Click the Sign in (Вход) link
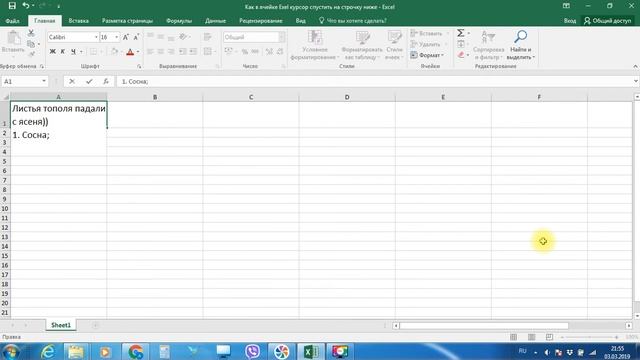This screenshot has height=360, width=640. click(570, 21)
